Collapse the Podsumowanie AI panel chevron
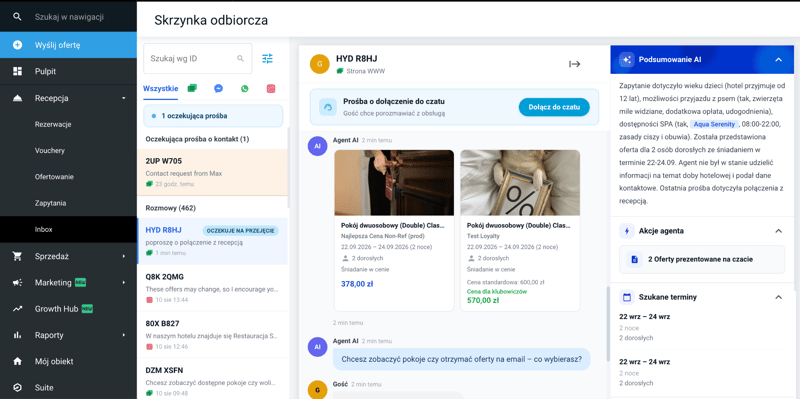The height and width of the screenshot is (399, 800). pos(778,59)
